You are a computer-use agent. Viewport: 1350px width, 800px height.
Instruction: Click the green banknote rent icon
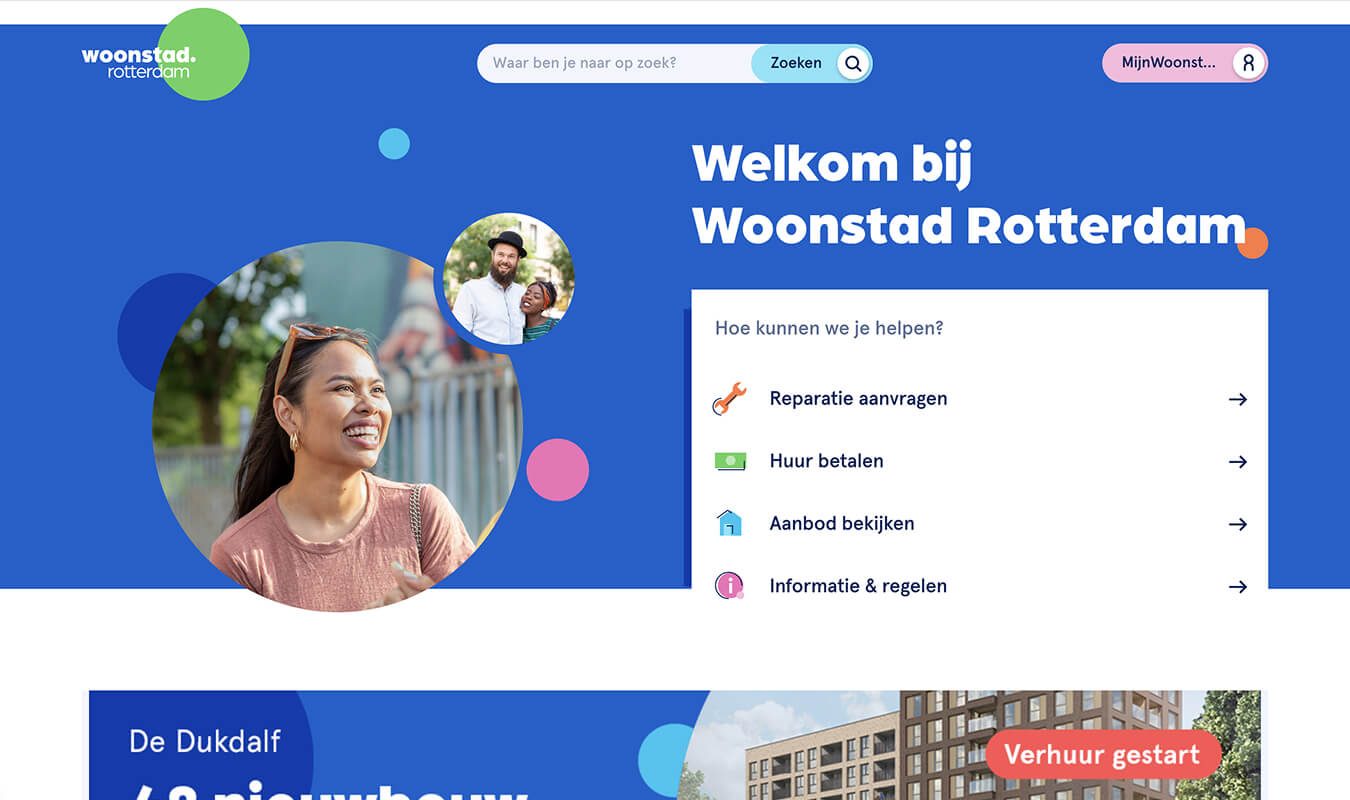point(730,461)
